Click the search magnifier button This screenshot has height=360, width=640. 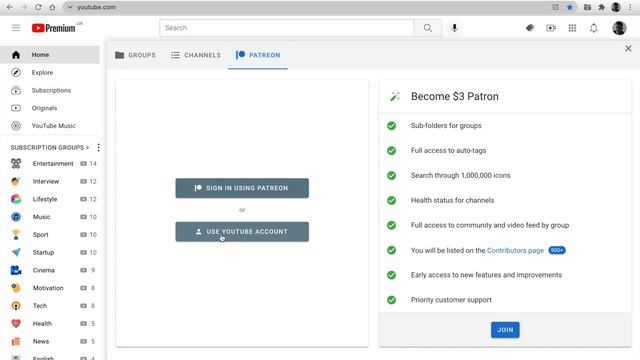(x=427, y=28)
